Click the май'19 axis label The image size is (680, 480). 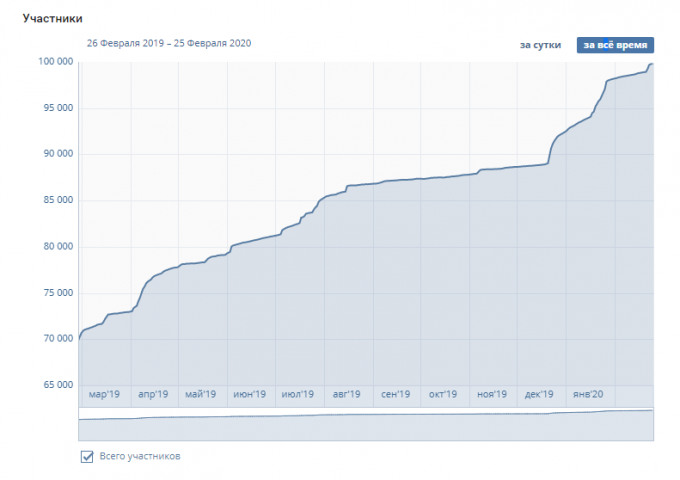200,395
